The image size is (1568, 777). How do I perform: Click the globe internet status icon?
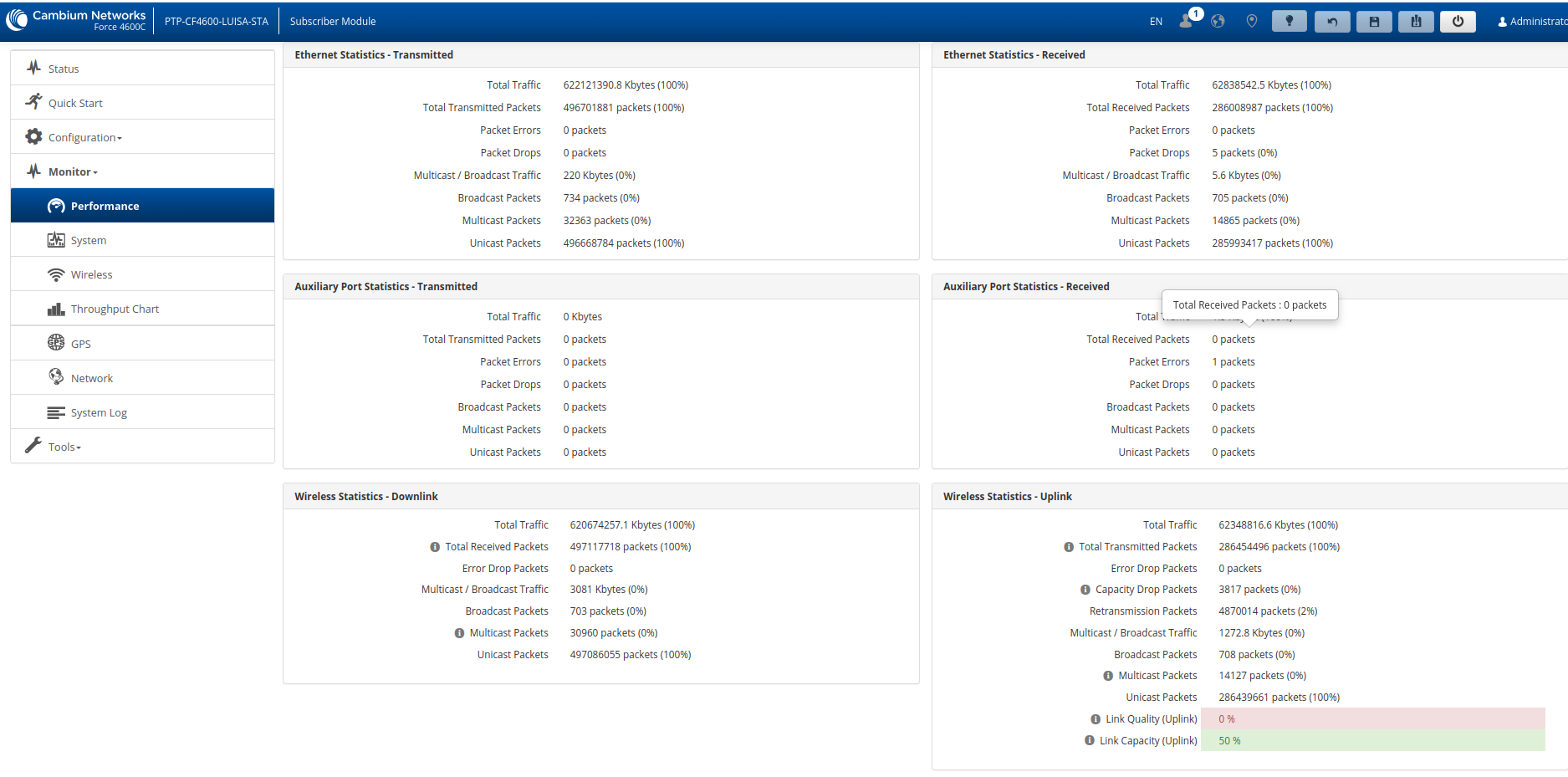pos(1218,21)
